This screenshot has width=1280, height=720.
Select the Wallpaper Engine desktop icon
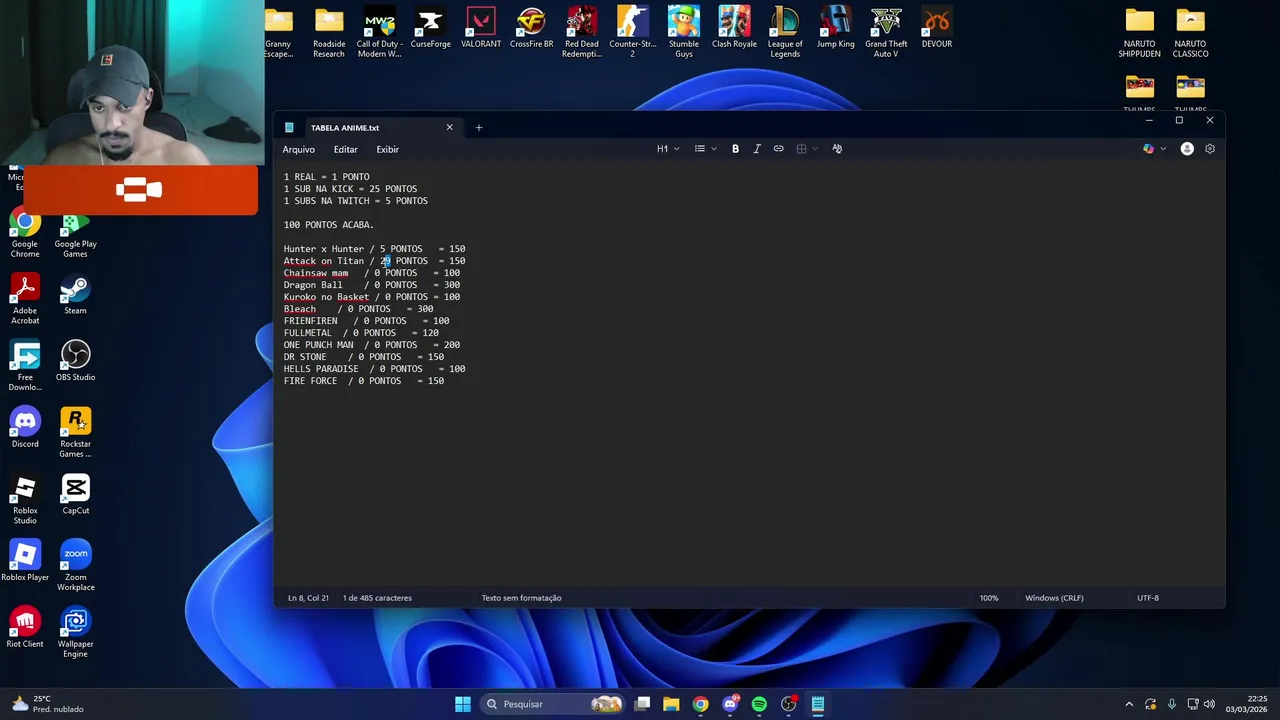(75, 633)
